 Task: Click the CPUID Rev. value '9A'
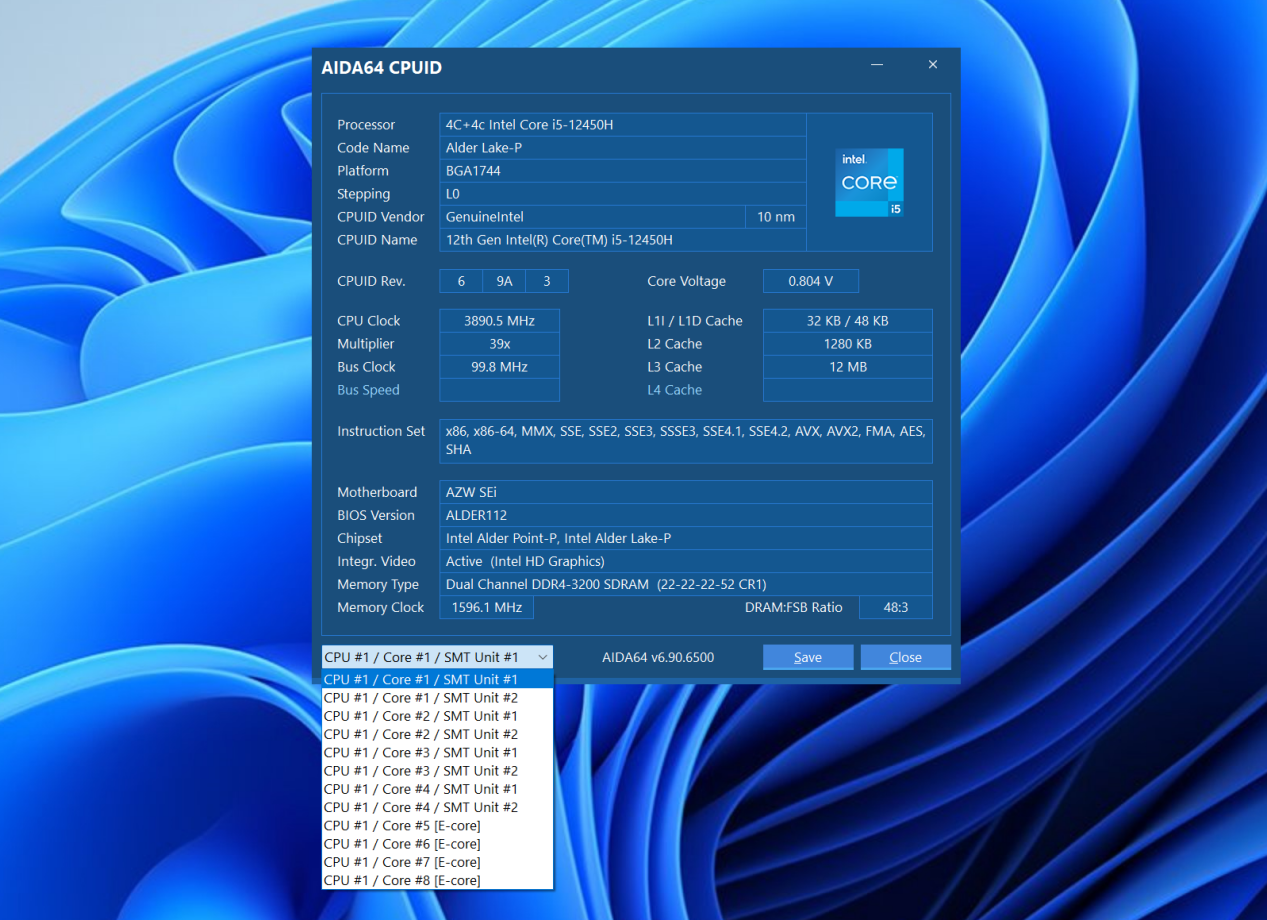tap(504, 281)
